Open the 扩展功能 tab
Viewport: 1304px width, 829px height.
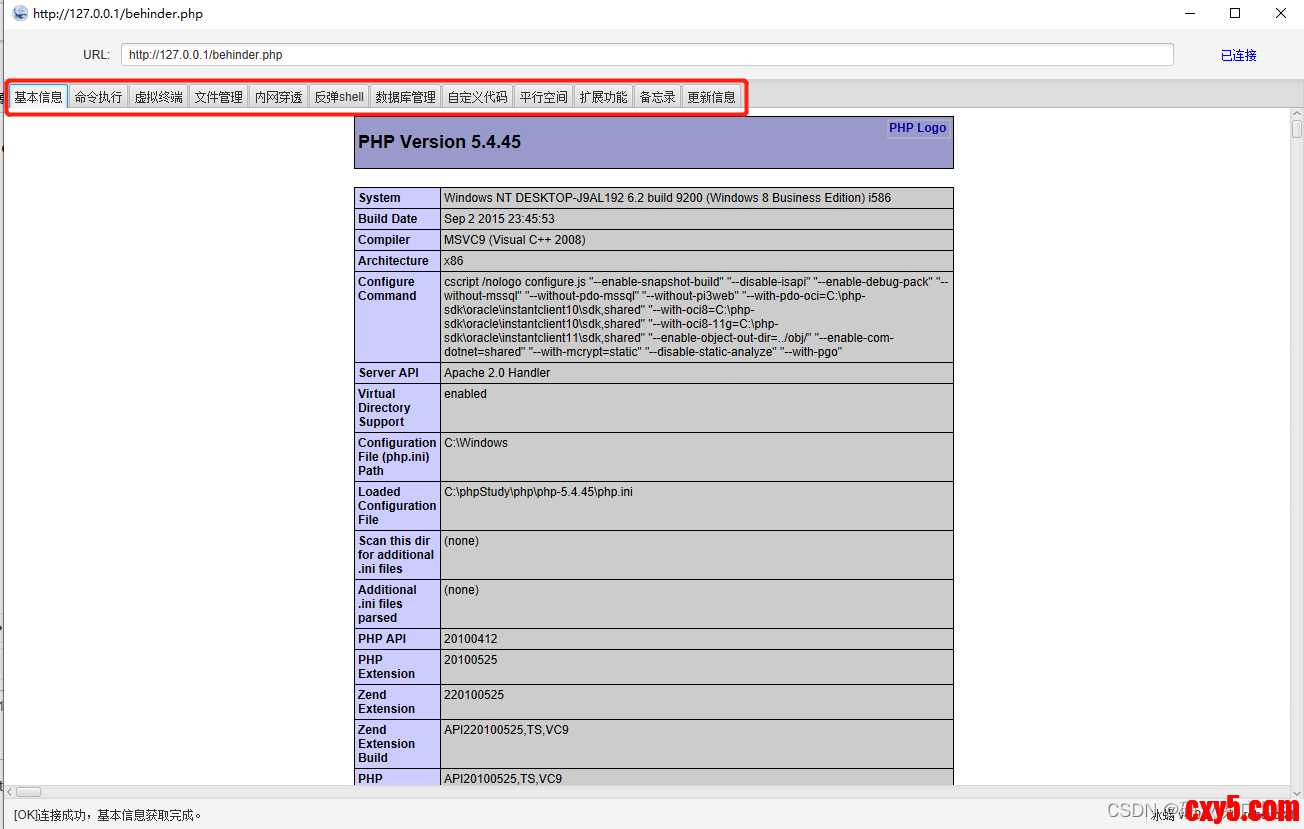pyautogui.click(x=603, y=97)
